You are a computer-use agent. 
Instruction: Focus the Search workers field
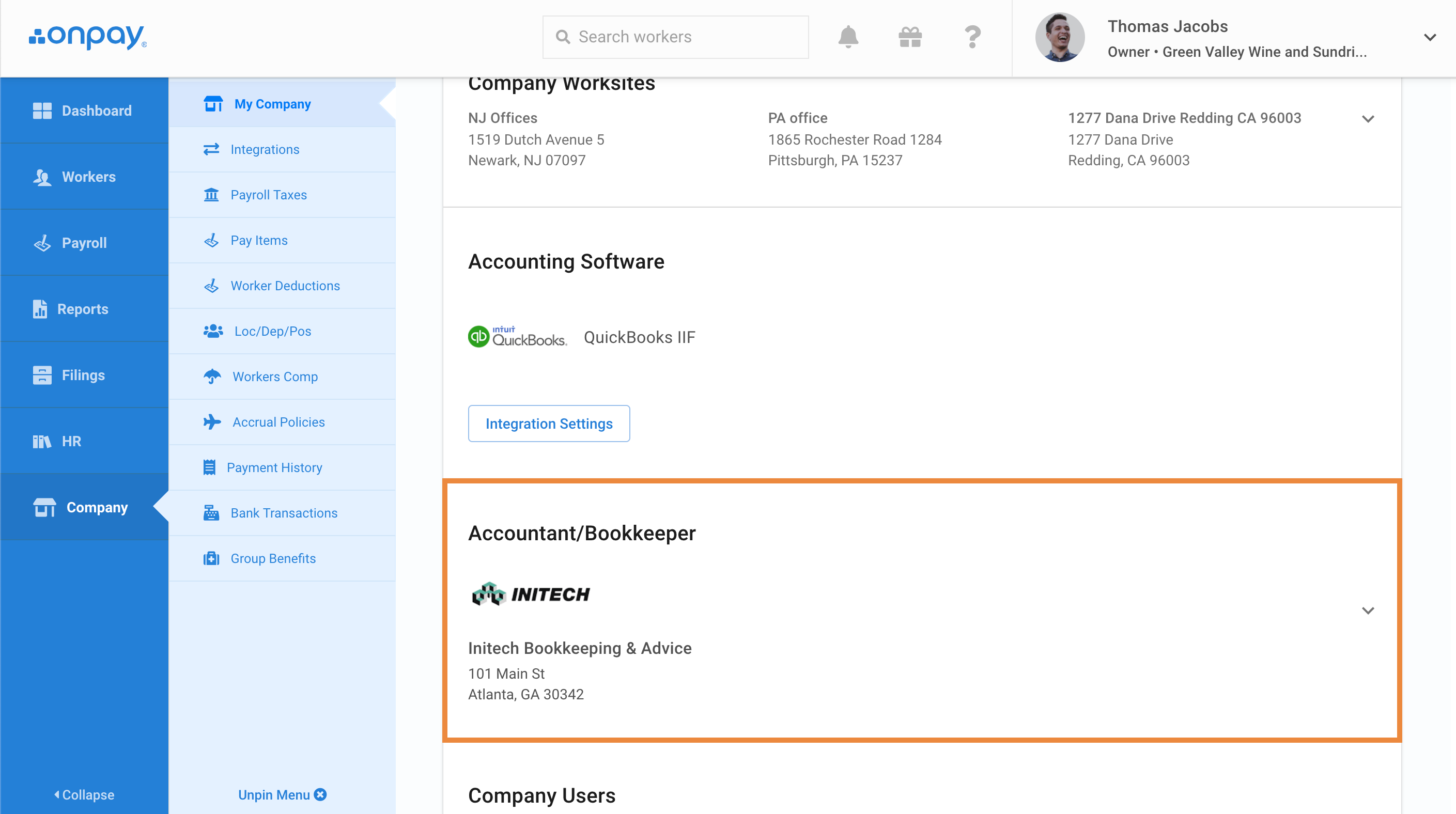[x=675, y=37]
